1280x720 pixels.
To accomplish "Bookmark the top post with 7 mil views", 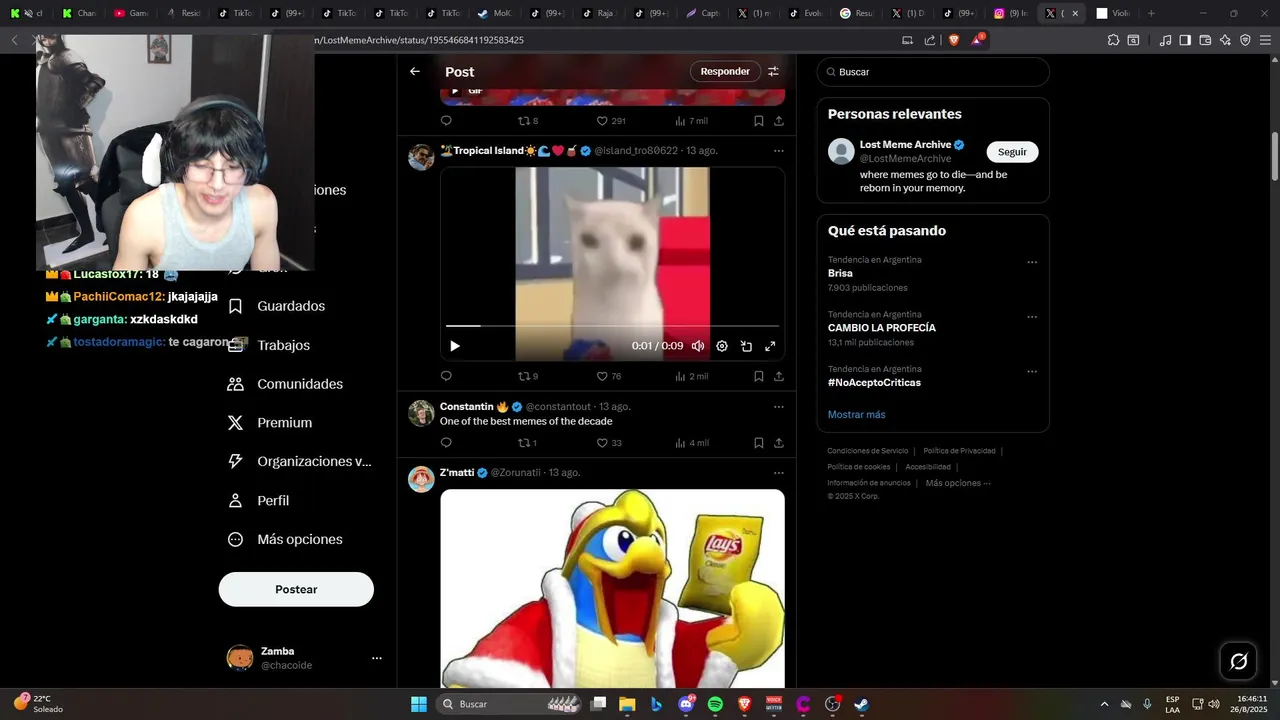I will click(x=759, y=121).
